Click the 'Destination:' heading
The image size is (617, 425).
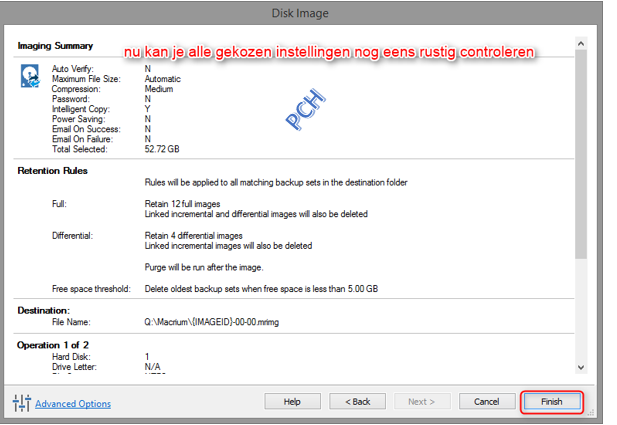point(44,310)
